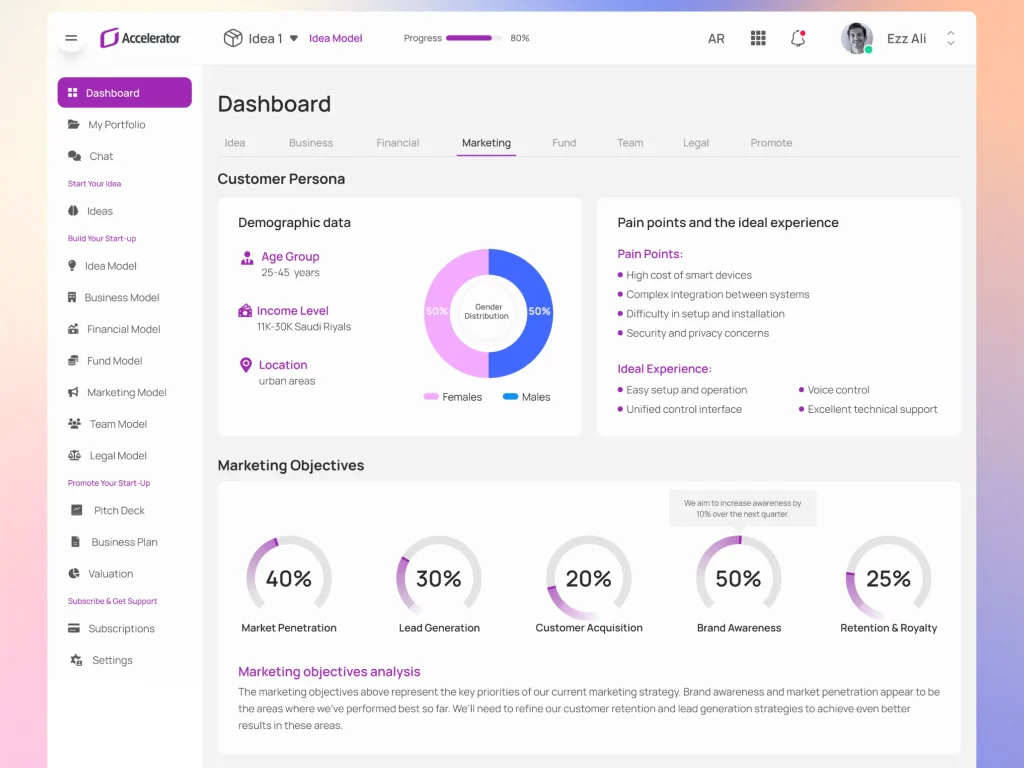Switch to the Financial tab
This screenshot has width=1024, height=768.
pos(398,143)
